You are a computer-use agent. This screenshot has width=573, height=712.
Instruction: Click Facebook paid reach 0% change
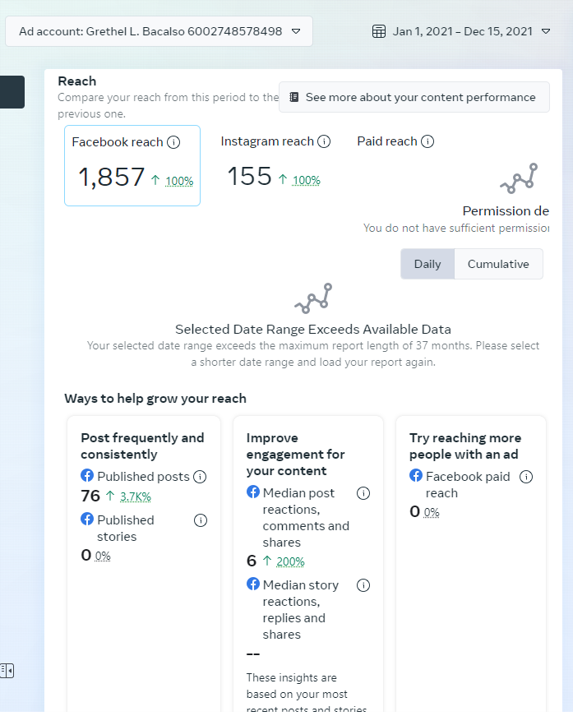click(431, 513)
